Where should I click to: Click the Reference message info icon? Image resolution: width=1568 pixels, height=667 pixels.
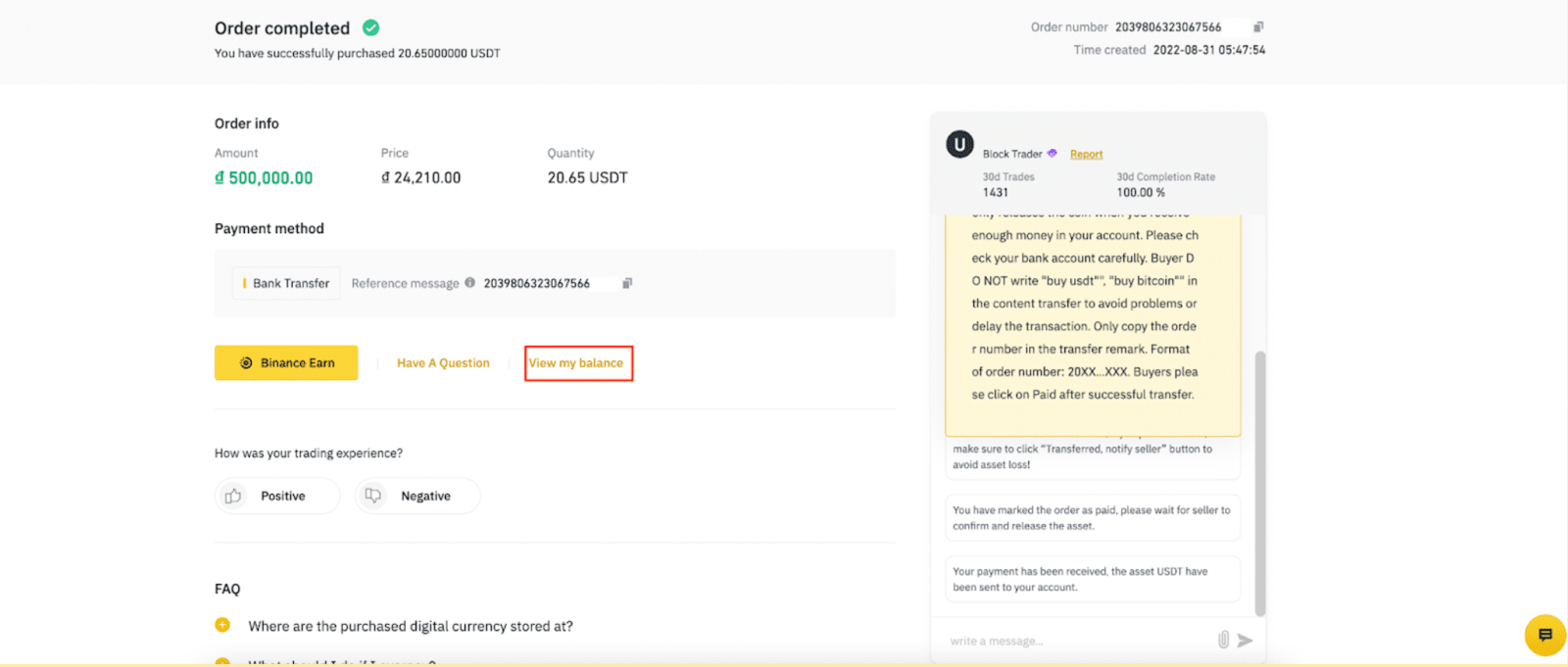click(470, 283)
